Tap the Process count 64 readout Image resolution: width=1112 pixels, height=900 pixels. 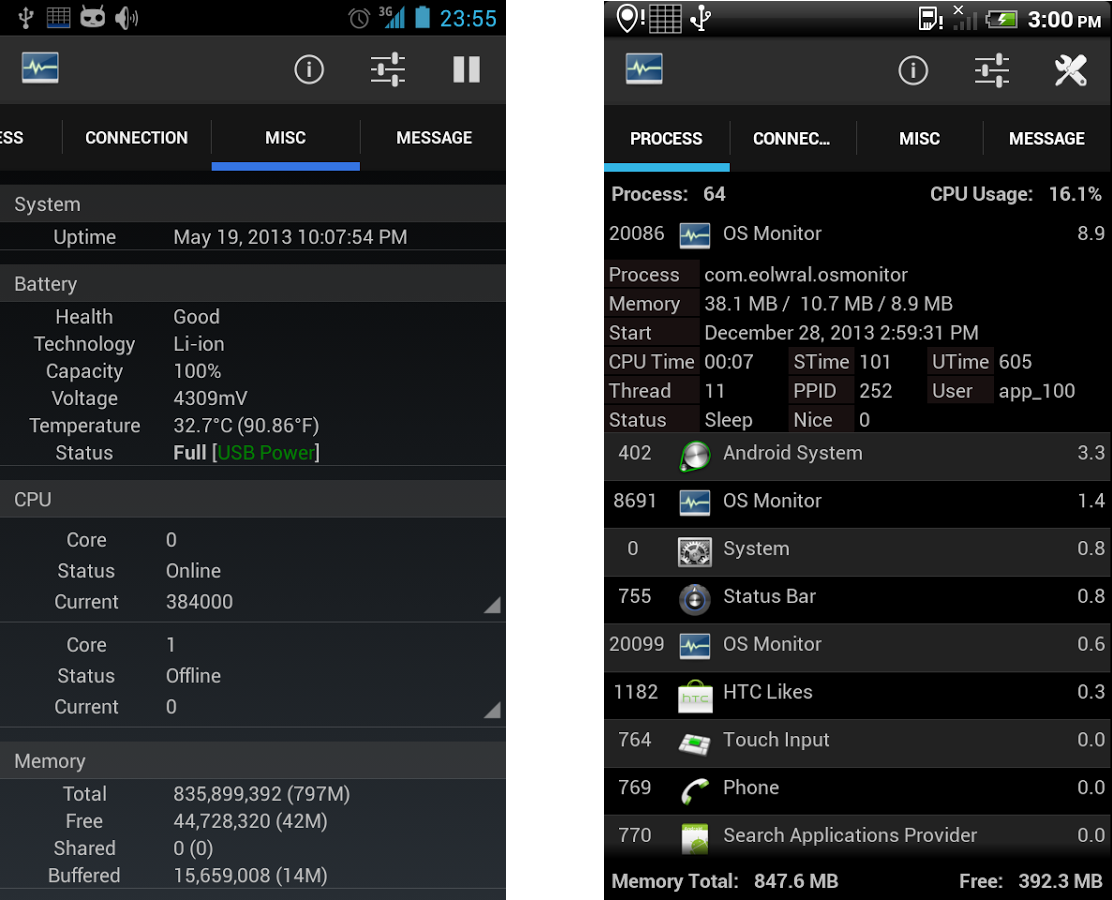tap(669, 194)
